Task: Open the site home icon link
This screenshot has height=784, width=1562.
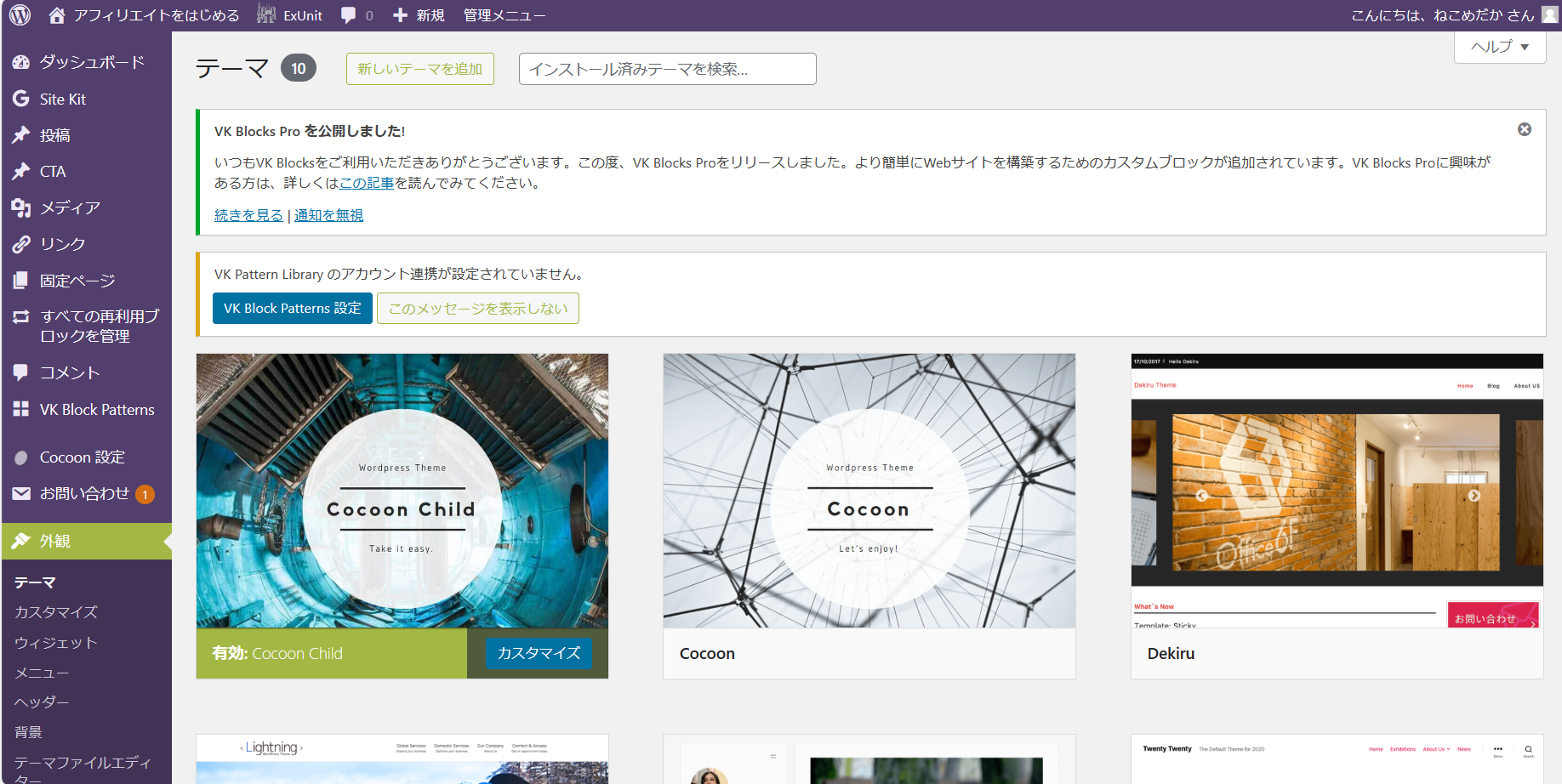Action: pyautogui.click(x=57, y=15)
